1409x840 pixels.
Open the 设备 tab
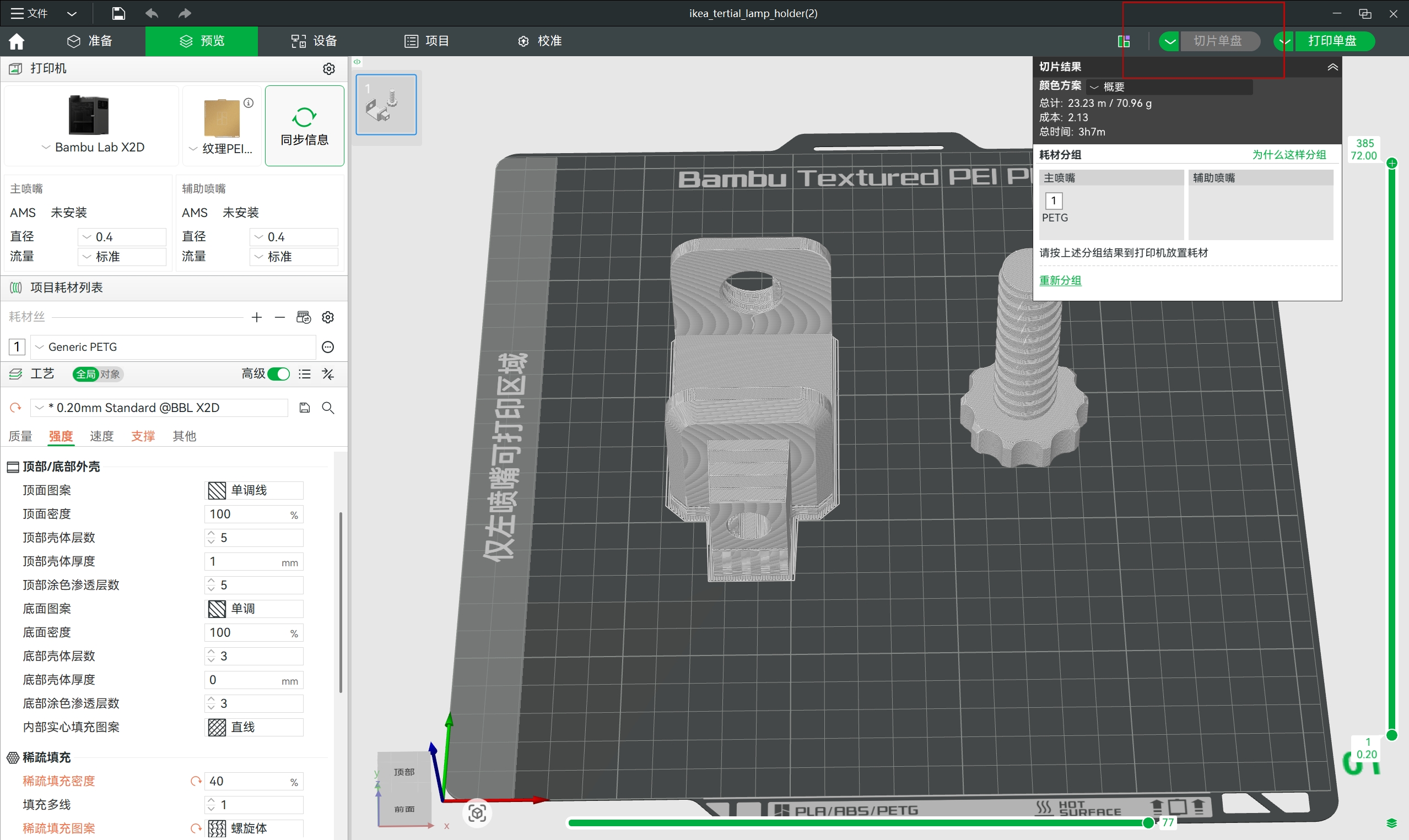pos(314,41)
